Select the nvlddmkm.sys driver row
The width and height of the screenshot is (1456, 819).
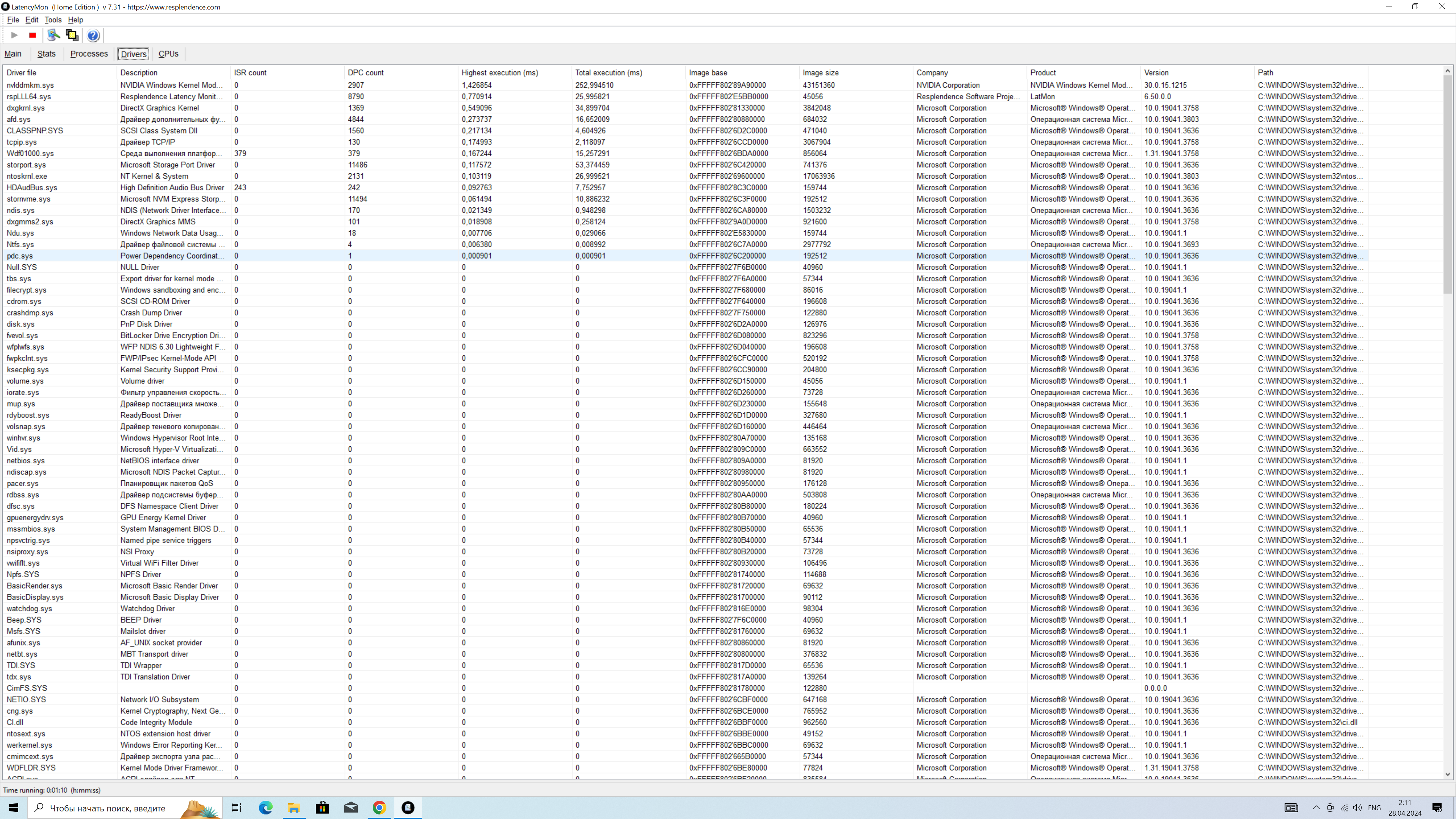pyautogui.click(x=30, y=85)
